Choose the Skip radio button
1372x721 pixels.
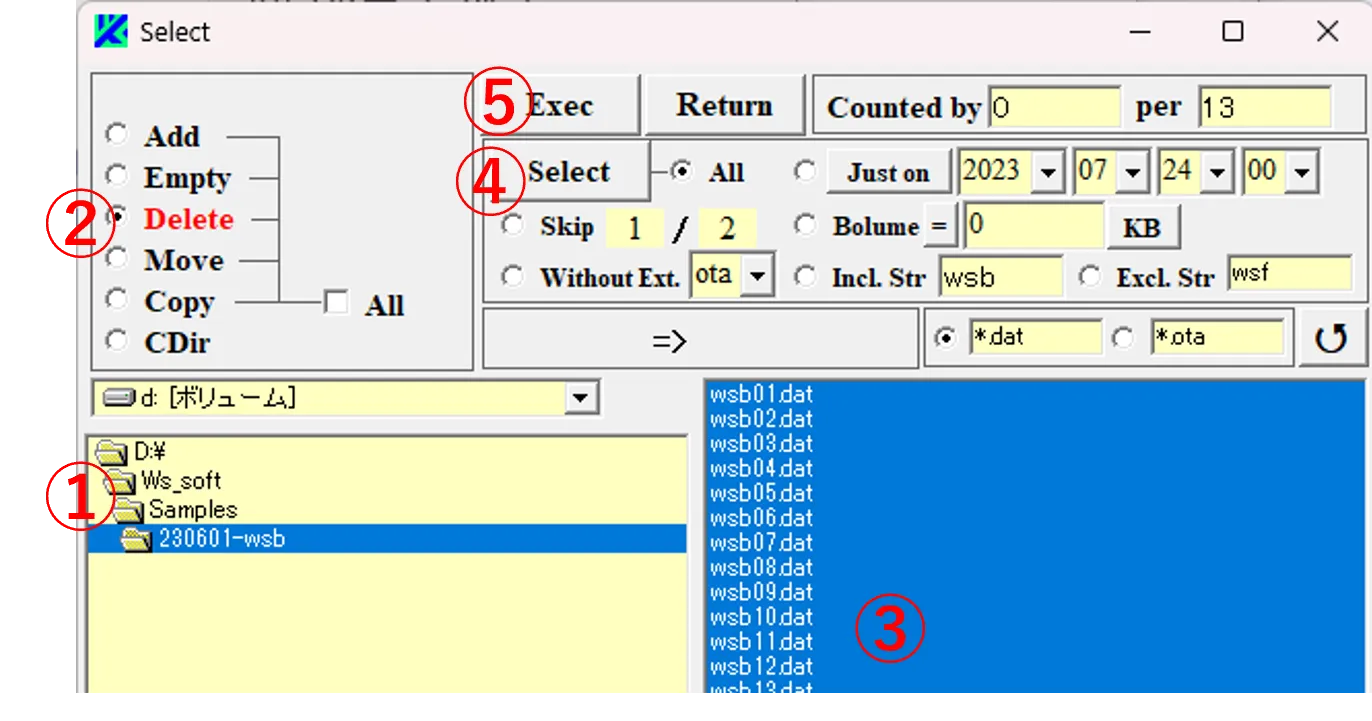point(513,226)
